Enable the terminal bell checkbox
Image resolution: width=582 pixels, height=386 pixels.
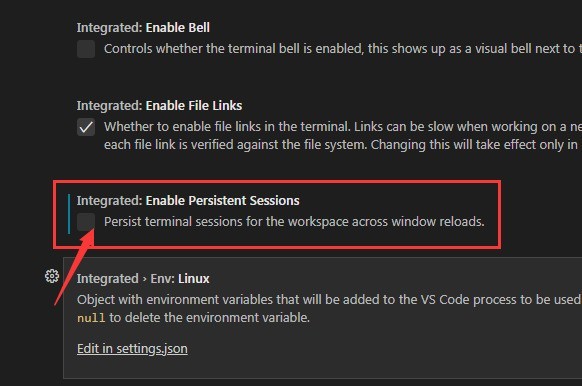[86, 49]
